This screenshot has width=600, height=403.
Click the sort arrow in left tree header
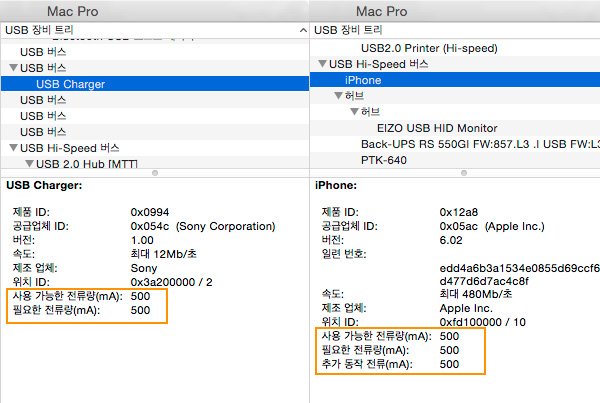coord(301,31)
